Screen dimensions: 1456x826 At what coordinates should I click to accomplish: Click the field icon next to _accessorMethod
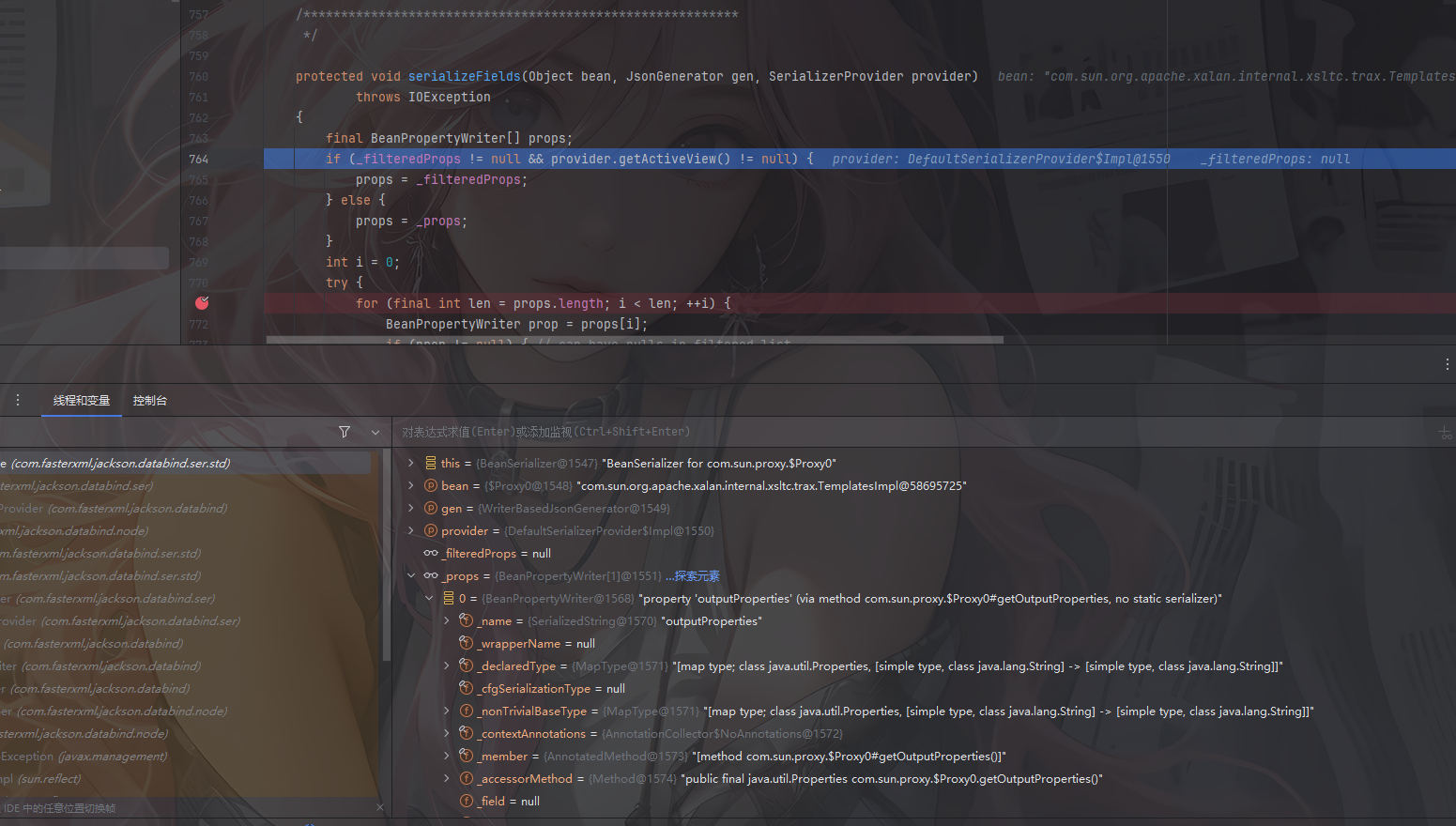[467, 778]
